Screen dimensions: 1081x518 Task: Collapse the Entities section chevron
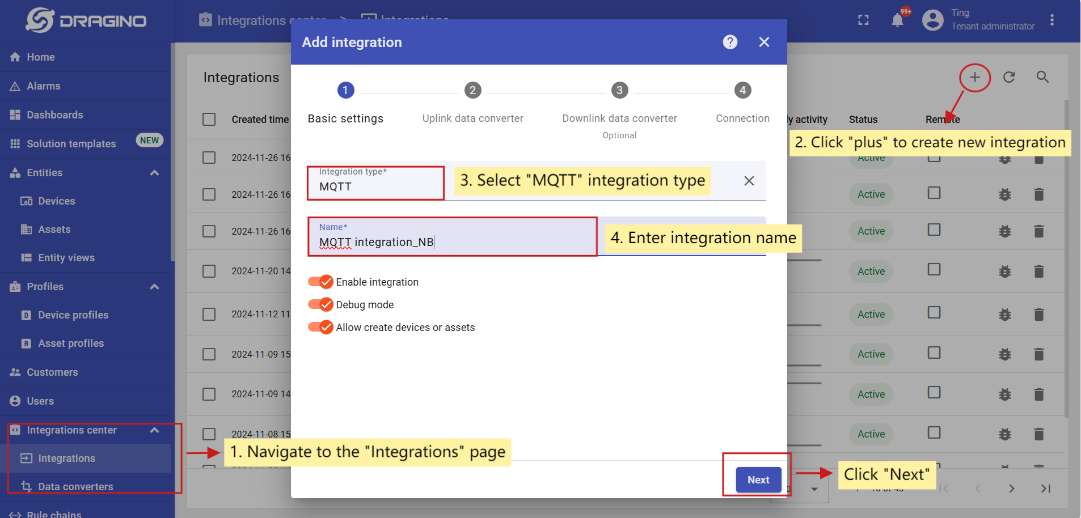(x=155, y=172)
